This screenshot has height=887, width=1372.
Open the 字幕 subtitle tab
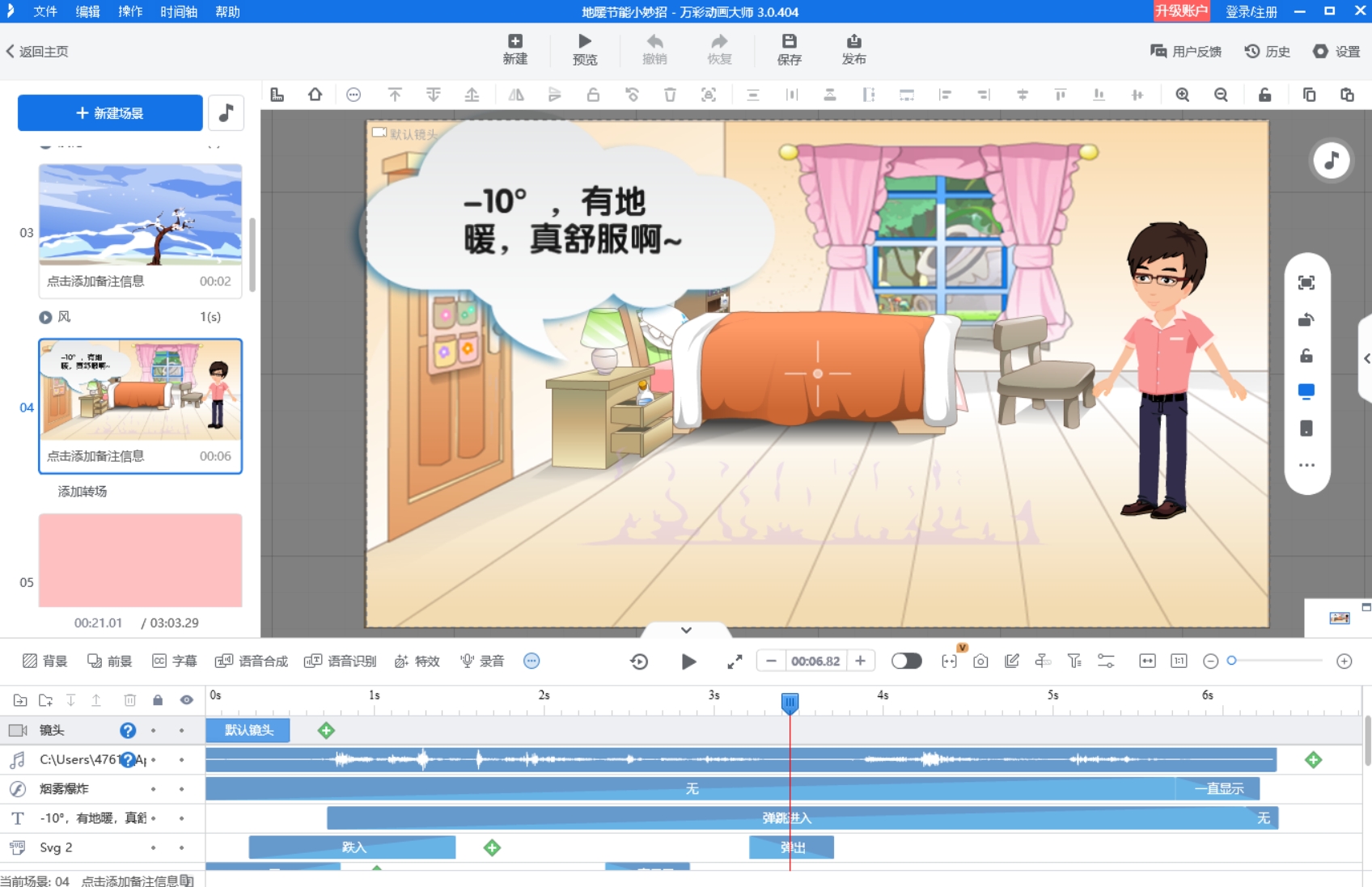click(175, 661)
